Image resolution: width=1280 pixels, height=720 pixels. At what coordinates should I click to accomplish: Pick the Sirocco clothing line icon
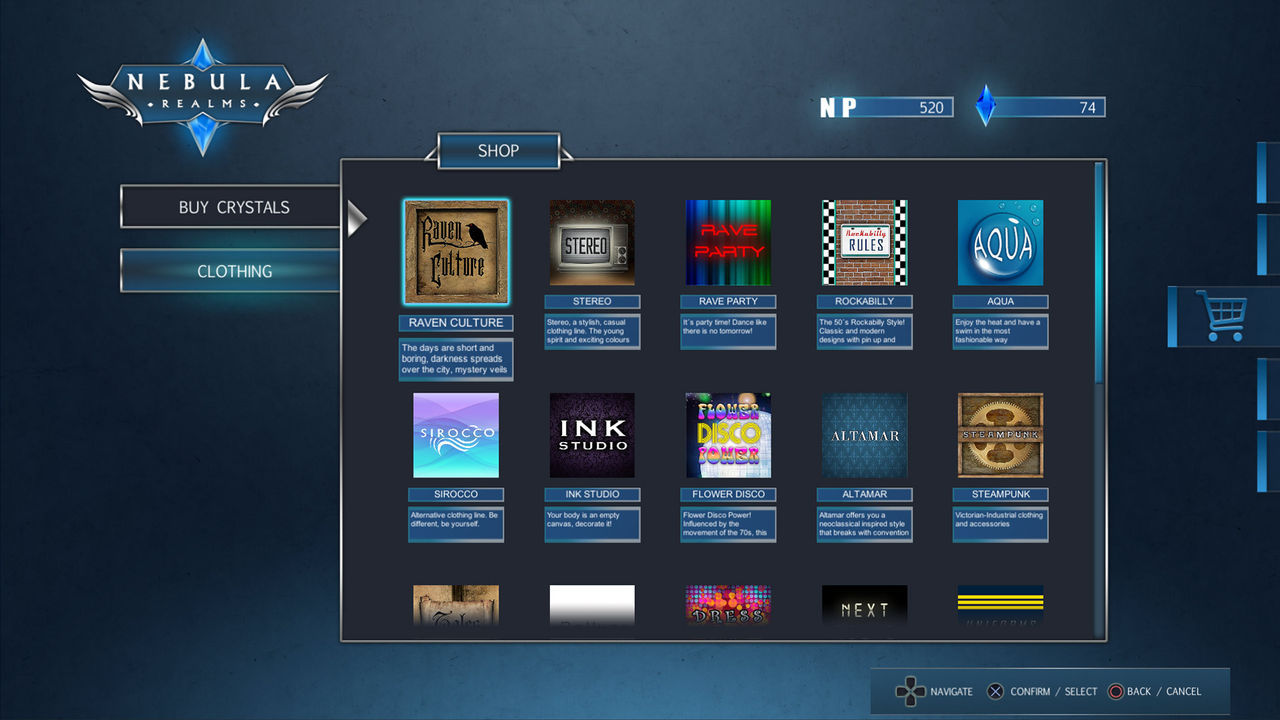point(456,435)
